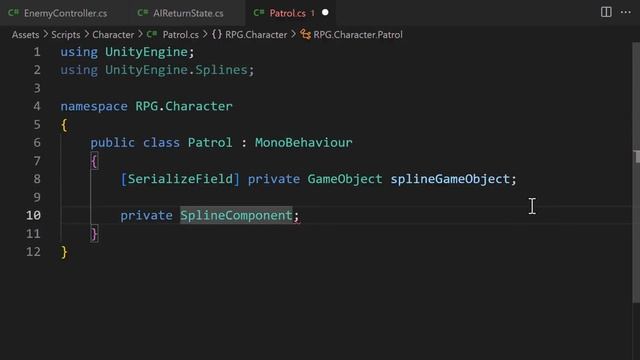This screenshot has height=360, width=640.
Task: Click line number 4 in the gutter
Action: coord(37,106)
